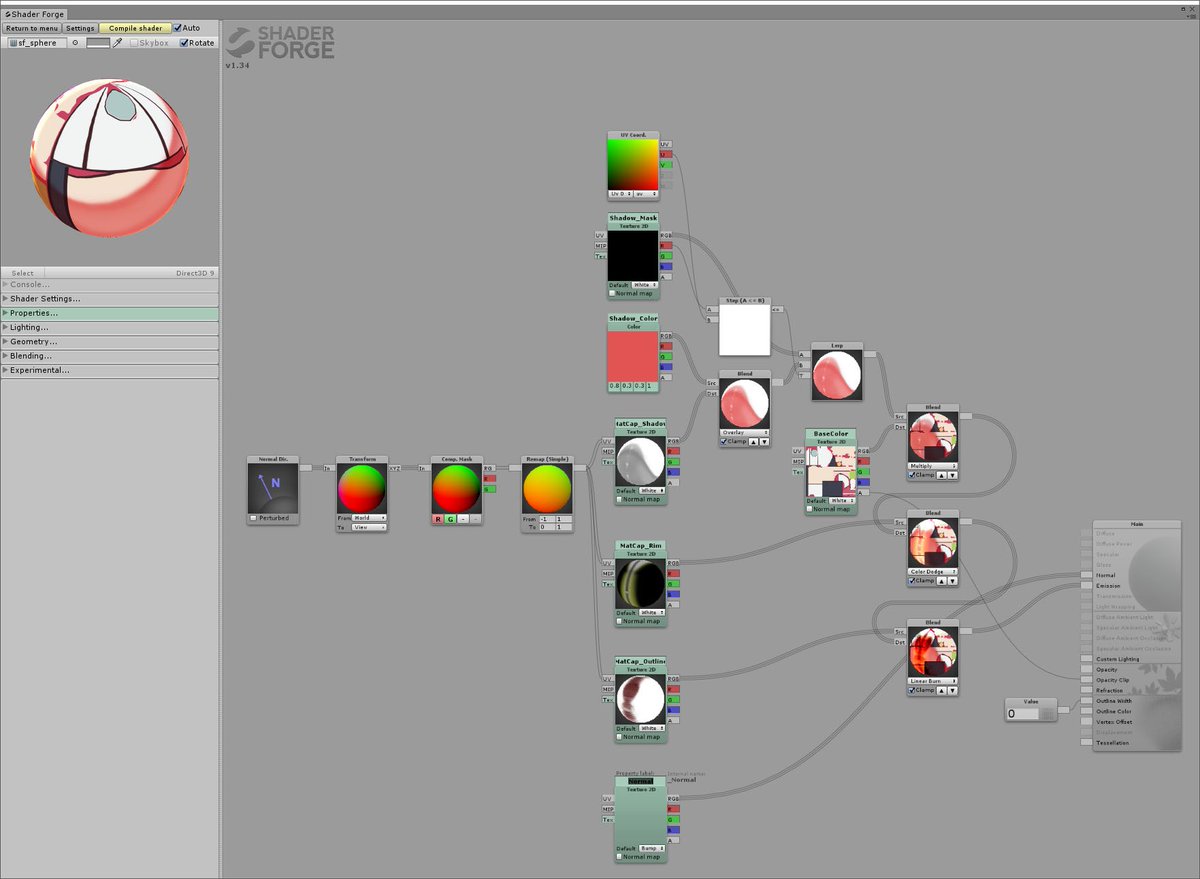Click the G output connector of Shadow_Color node
Viewport: 1200px width, 879px height.
(666, 356)
